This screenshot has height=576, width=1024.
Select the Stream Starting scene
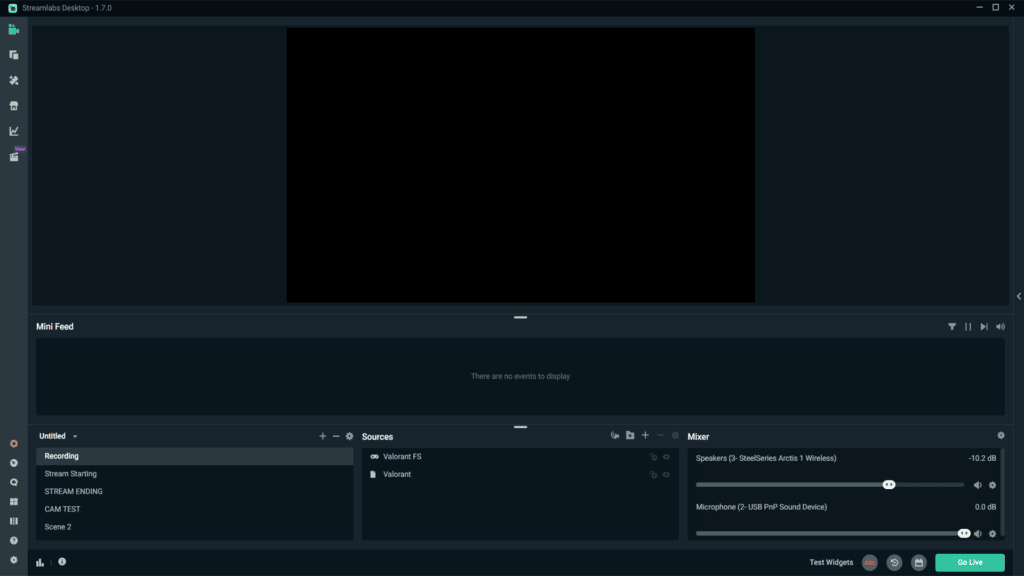click(70, 474)
